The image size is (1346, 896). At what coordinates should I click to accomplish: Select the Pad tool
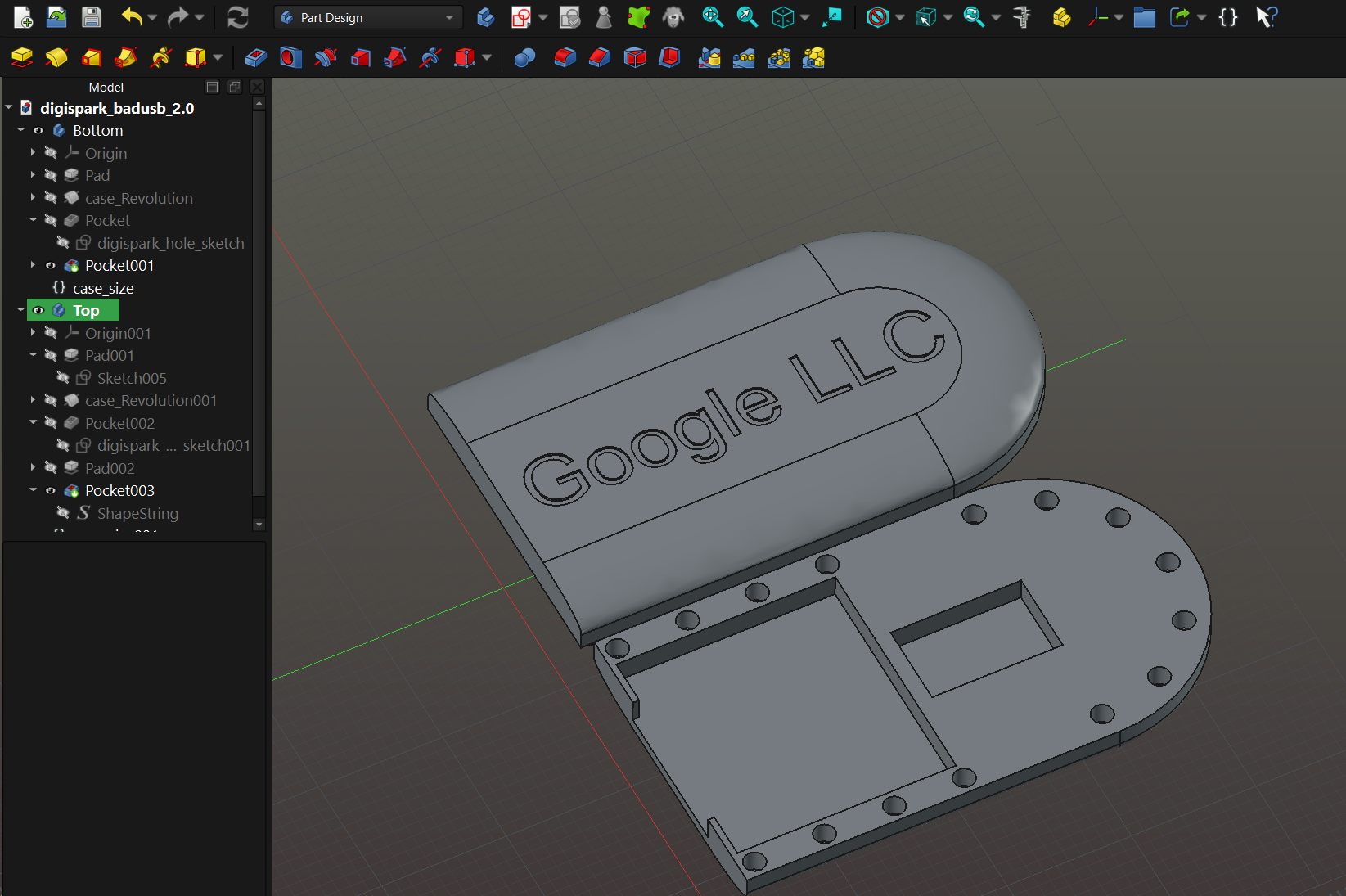(x=22, y=57)
